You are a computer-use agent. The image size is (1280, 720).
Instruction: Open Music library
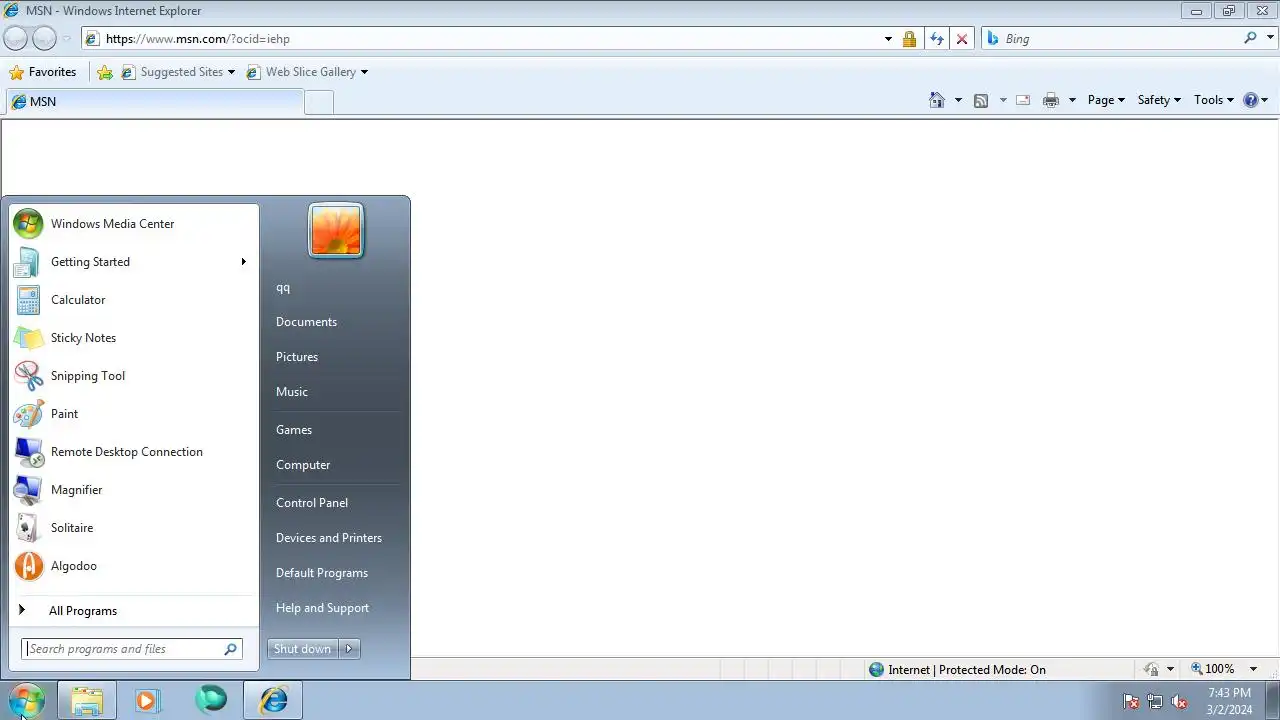(292, 392)
